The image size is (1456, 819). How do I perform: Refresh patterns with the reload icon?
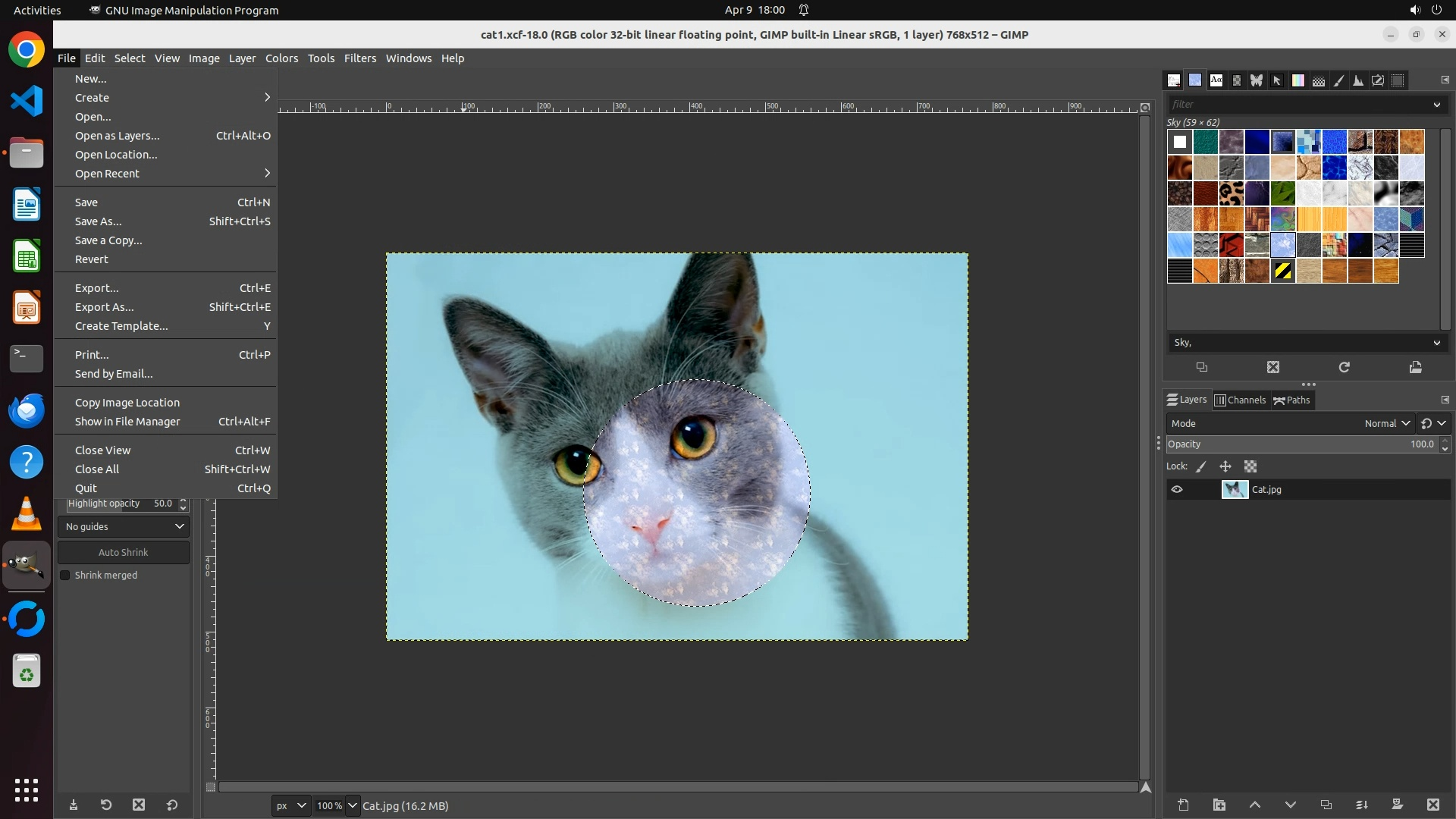point(1344,368)
